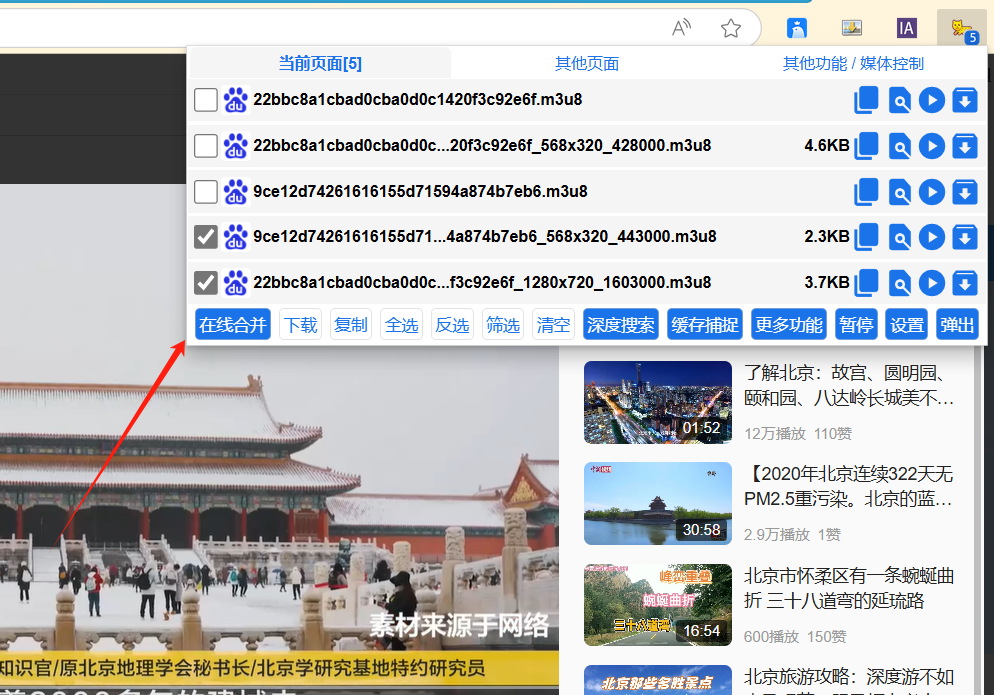Open the picture extension icon in toolbar
This screenshot has height=695, width=994.
click(x=851, y=28)
